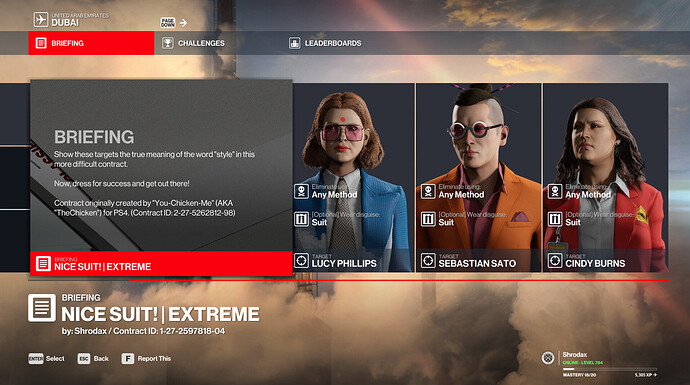The height and width of the screenshot is (385, 690).
Task: Click the Briefing document icon in red tab
Action: coord(41,43)
